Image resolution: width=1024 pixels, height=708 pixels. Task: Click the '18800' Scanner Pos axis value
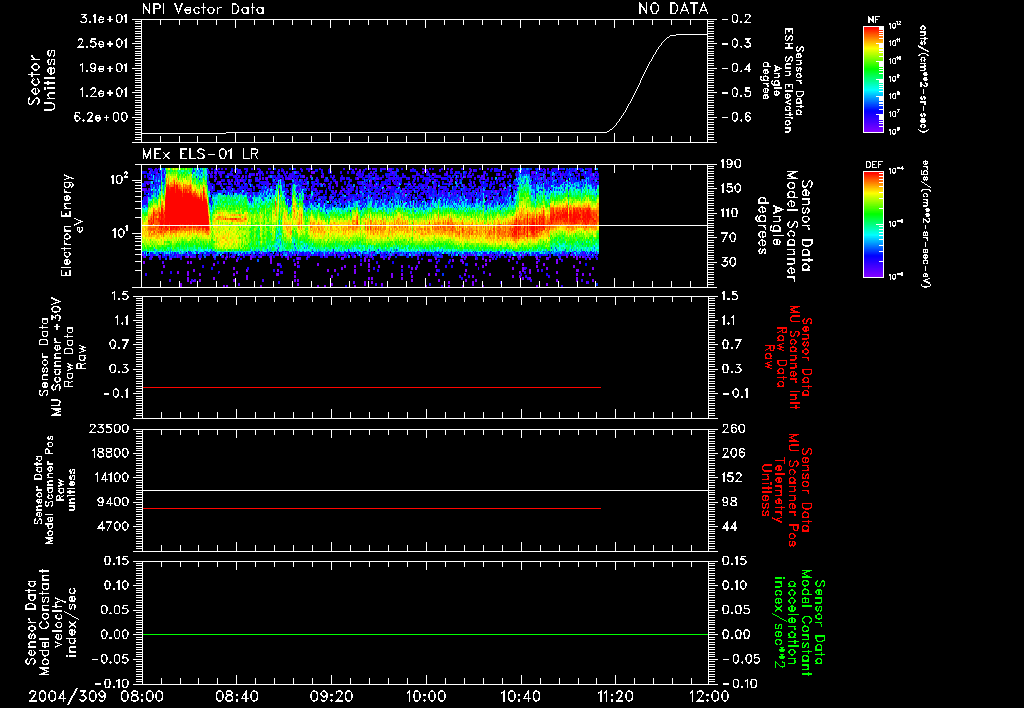point(109,453)
